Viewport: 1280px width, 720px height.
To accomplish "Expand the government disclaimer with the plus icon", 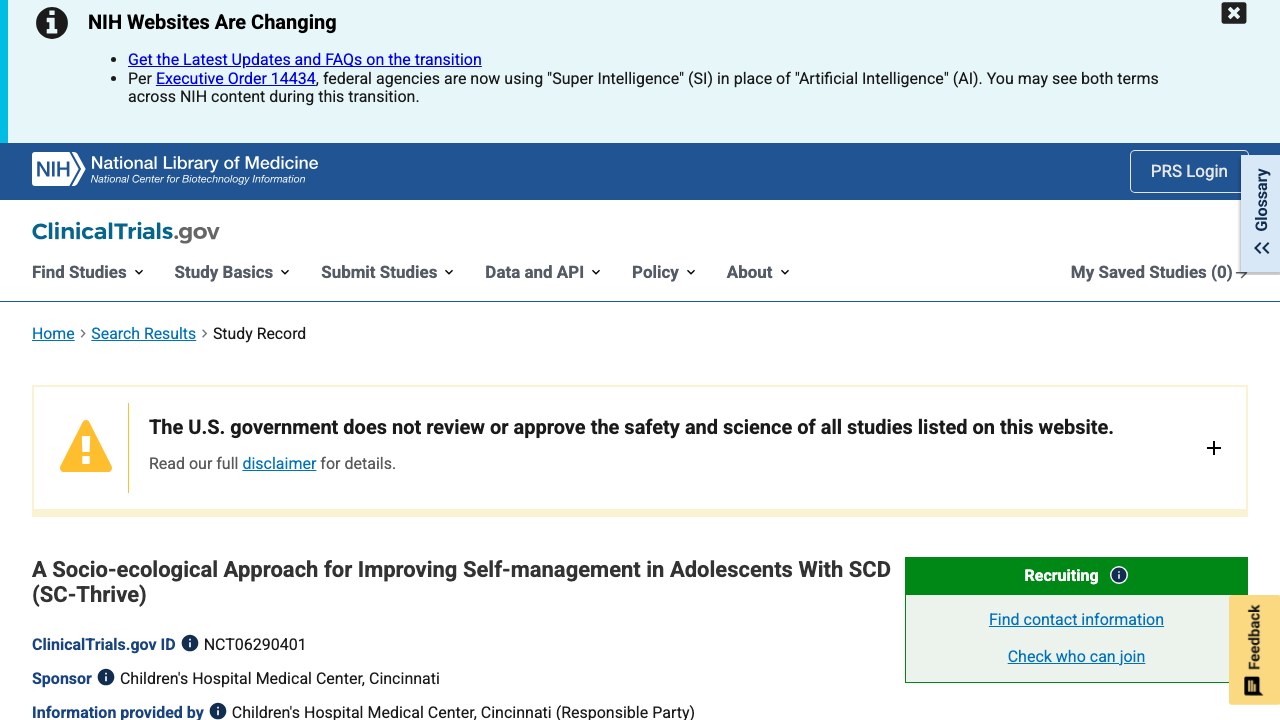I will click(x=1214, y=448).
